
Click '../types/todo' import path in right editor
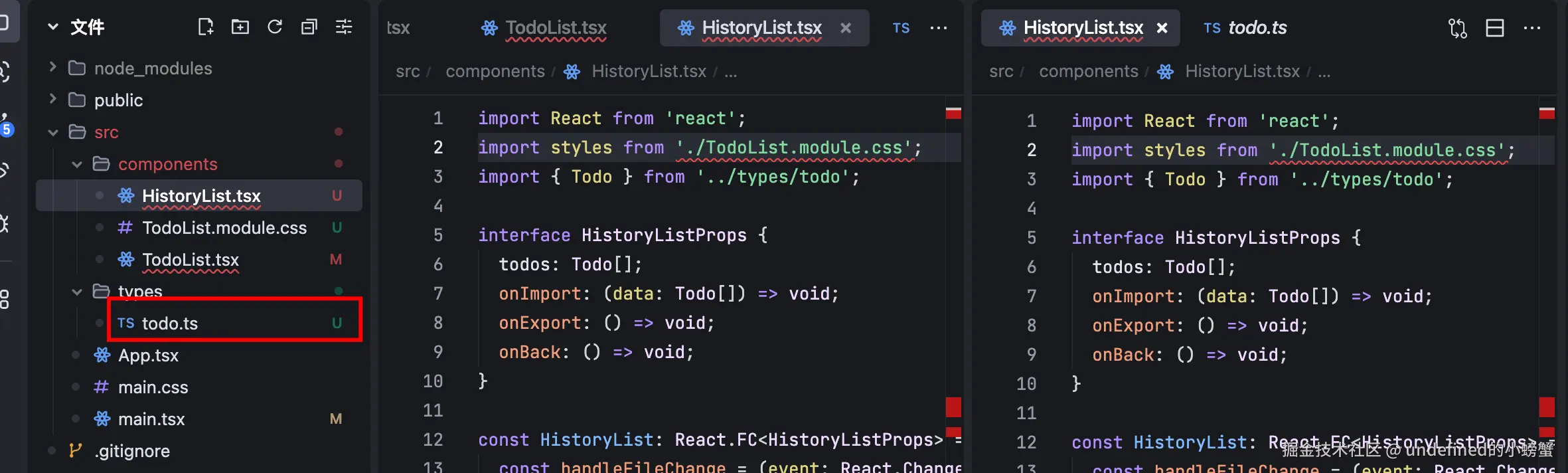[1368, 179]
